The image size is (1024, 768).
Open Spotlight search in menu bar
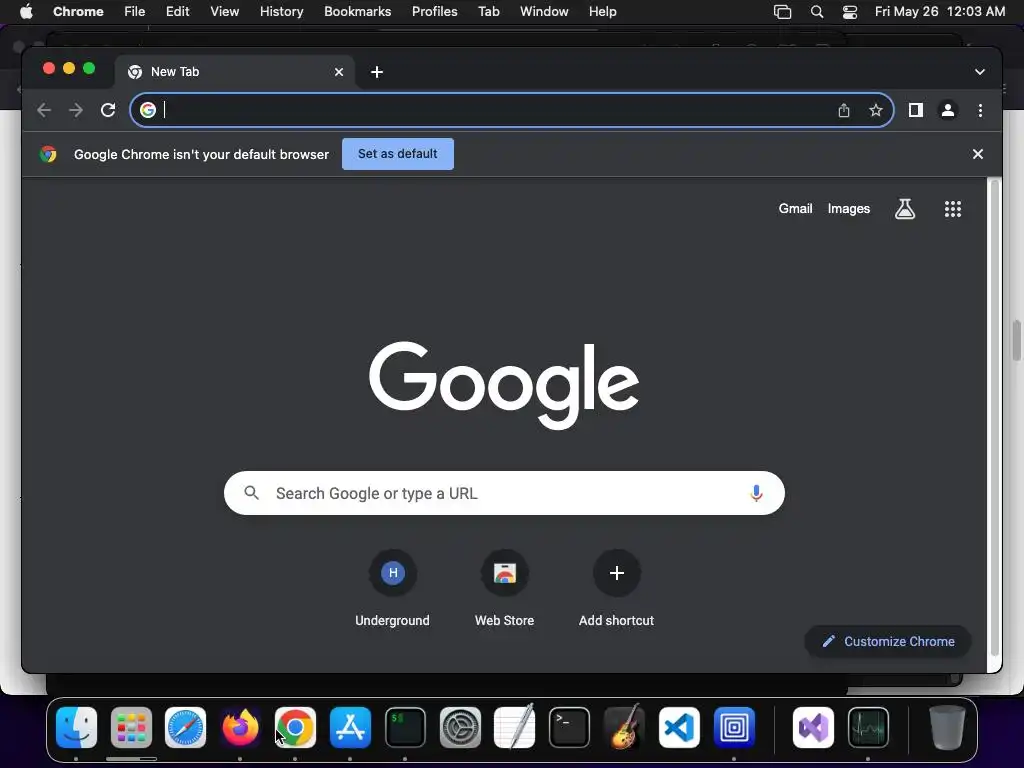(816, 12)
